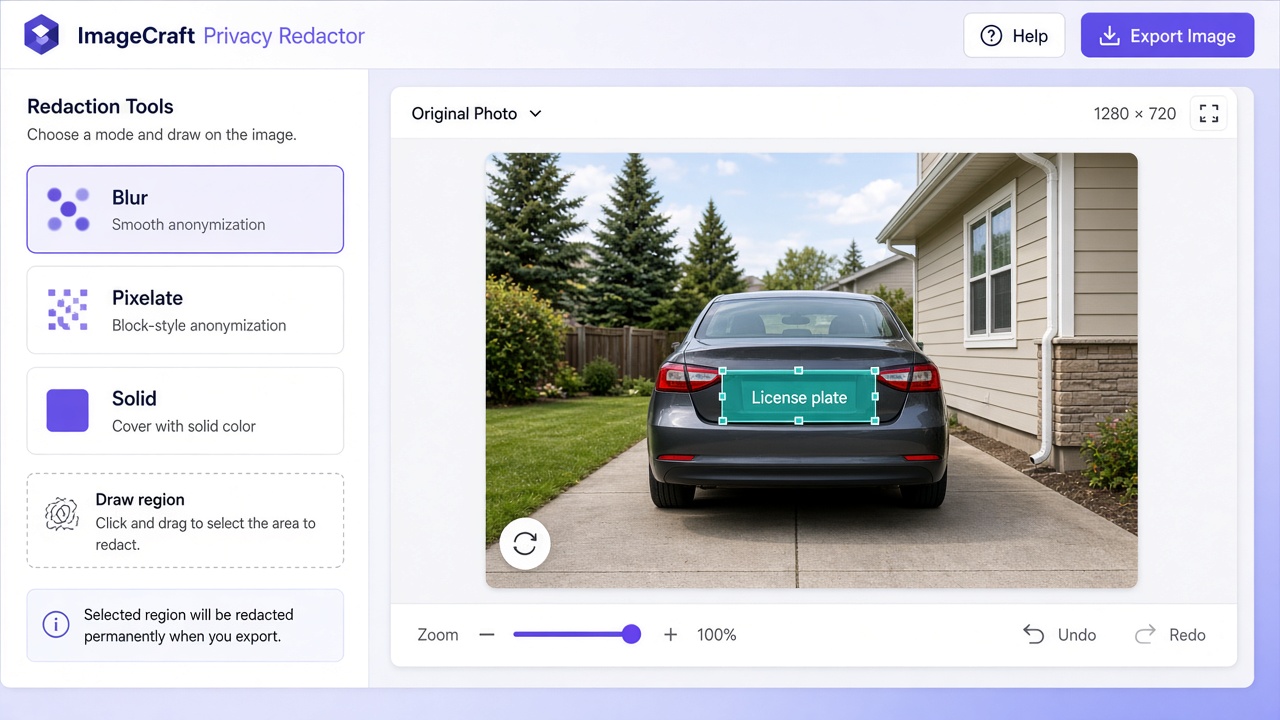The image size is (1280, 720).
Task: Click the Redo button
Action: tap(1170, 635)
